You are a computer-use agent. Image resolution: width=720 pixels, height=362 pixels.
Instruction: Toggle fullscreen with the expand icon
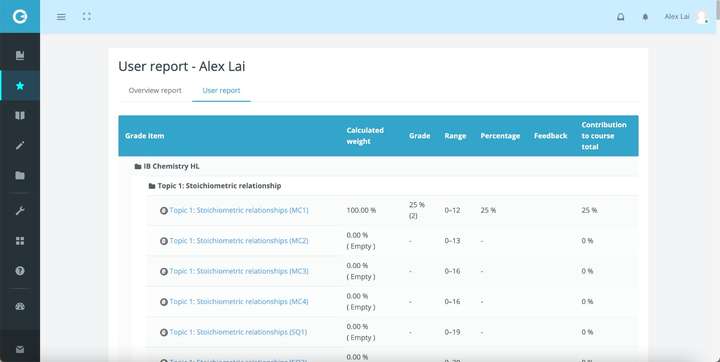[x=87, y=17]
